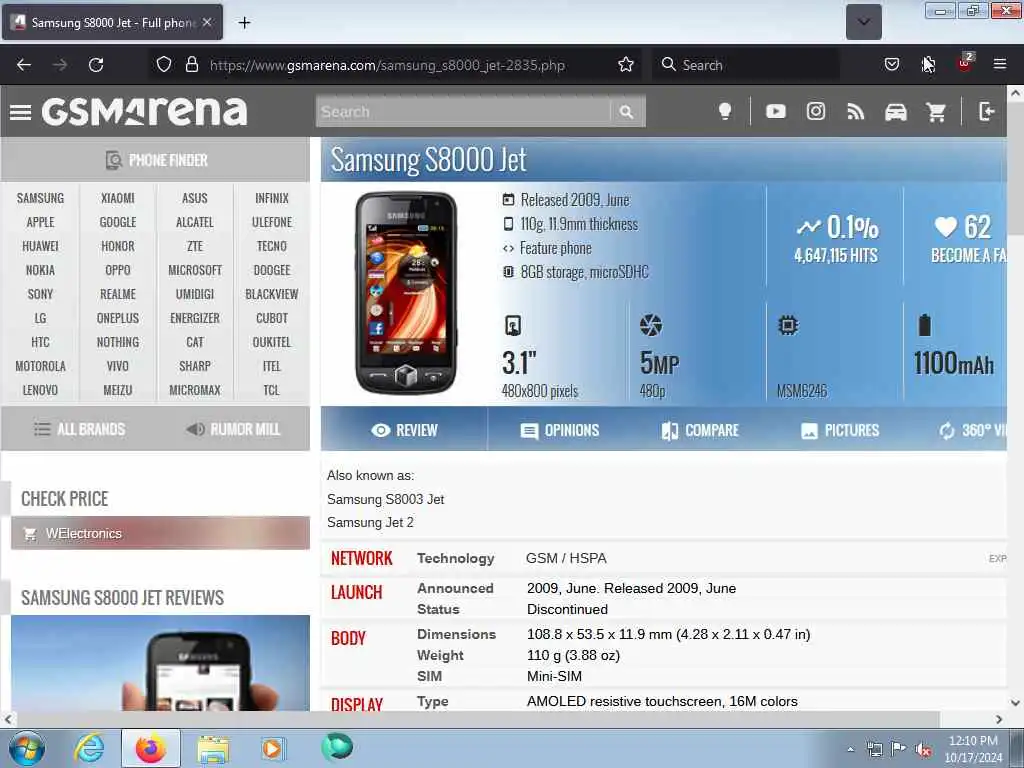Image resolution: width=1024 pixels, height=768 pixels.
Task: Open the uBlock extension icon
Action: click(964, 63)
